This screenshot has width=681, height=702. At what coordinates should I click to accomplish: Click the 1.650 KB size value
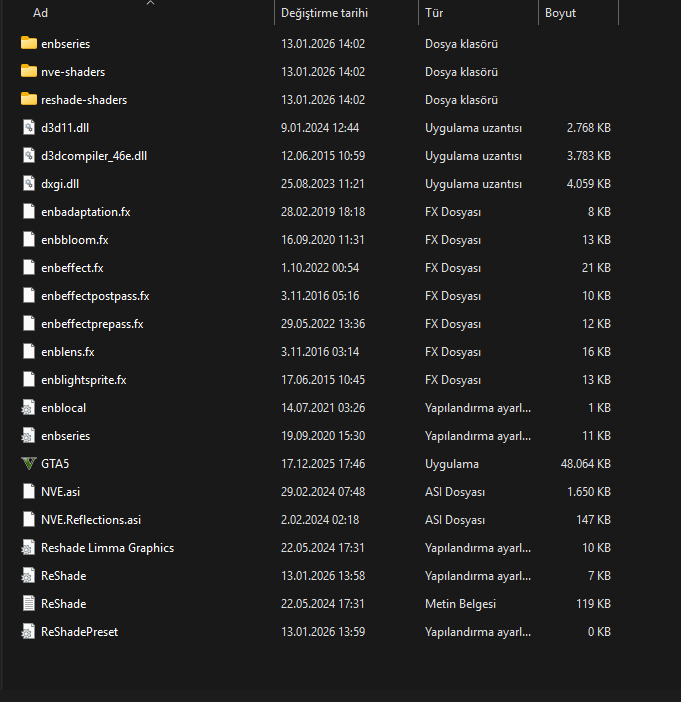pyautogui.click(x=589, y=492)
